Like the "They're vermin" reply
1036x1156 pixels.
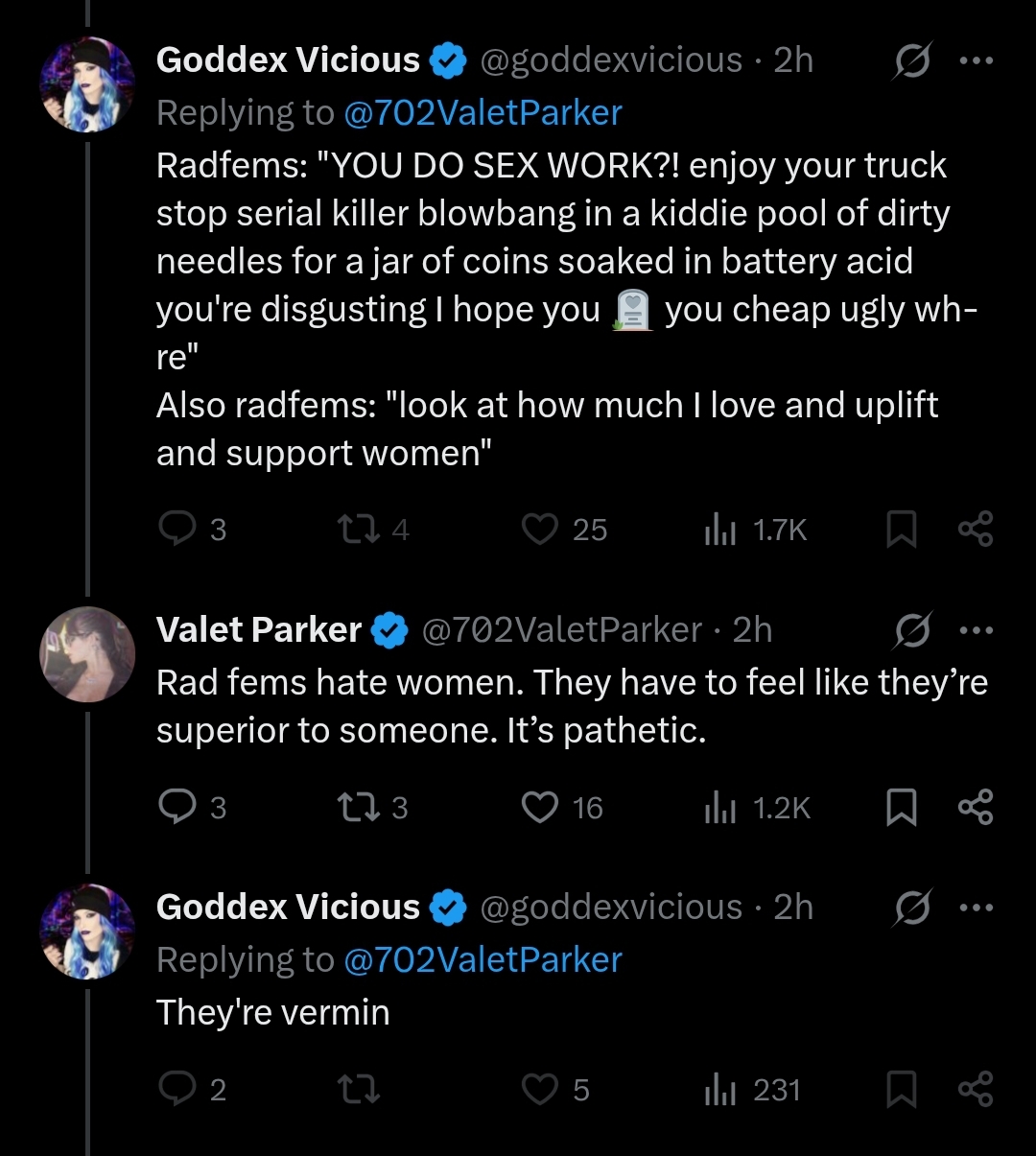[540, 1089]
